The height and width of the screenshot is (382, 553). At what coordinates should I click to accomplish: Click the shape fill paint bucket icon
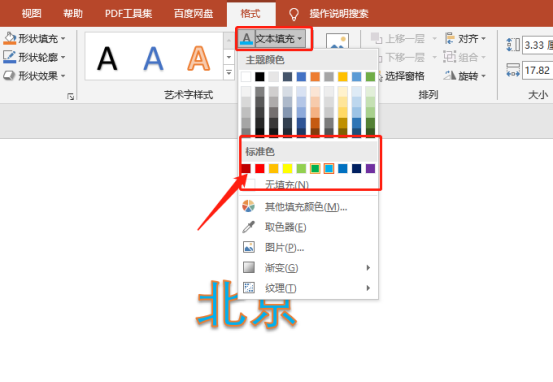point(10,38)
